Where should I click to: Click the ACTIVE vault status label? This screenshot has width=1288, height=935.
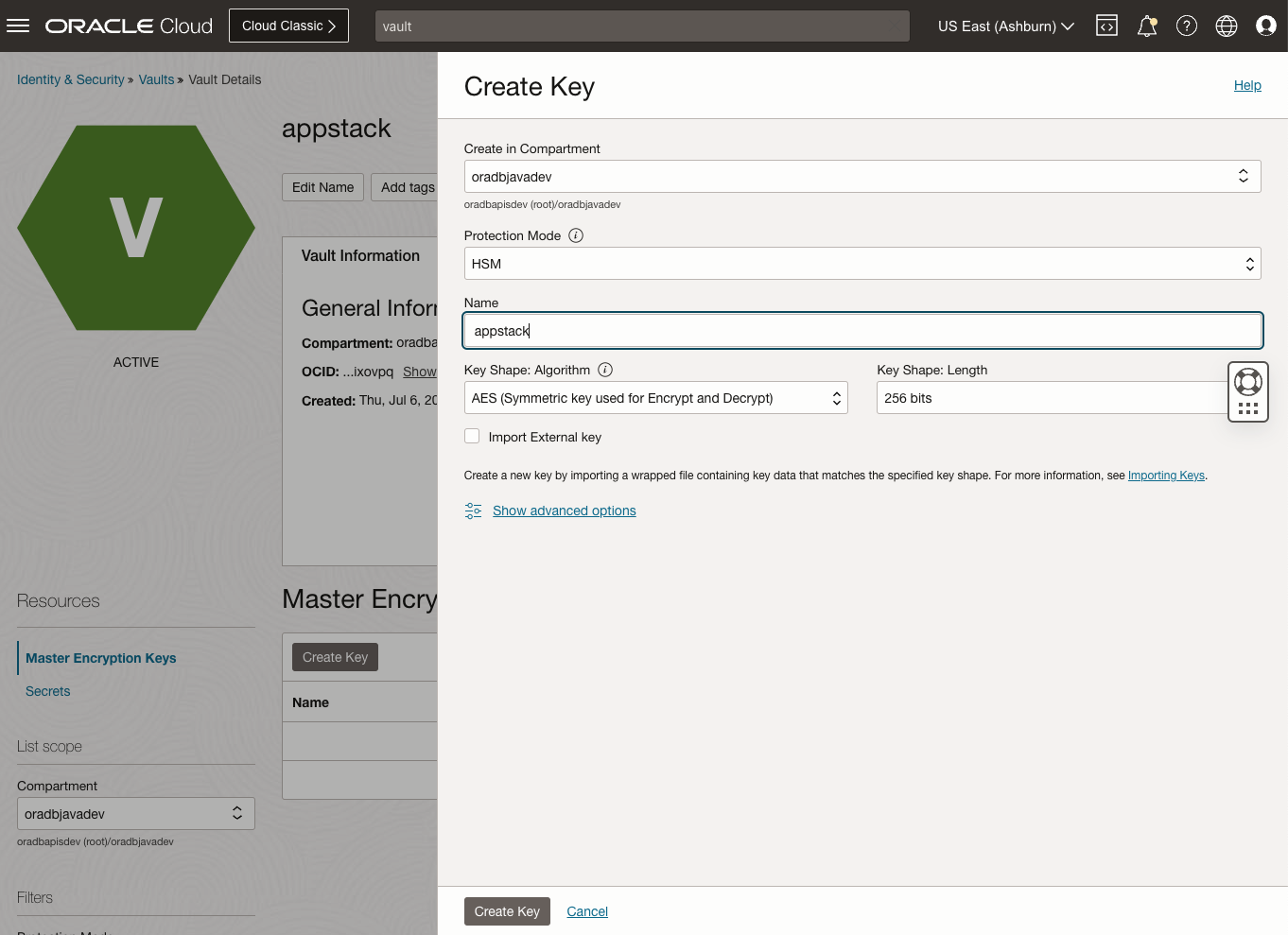tap(136, 362)
